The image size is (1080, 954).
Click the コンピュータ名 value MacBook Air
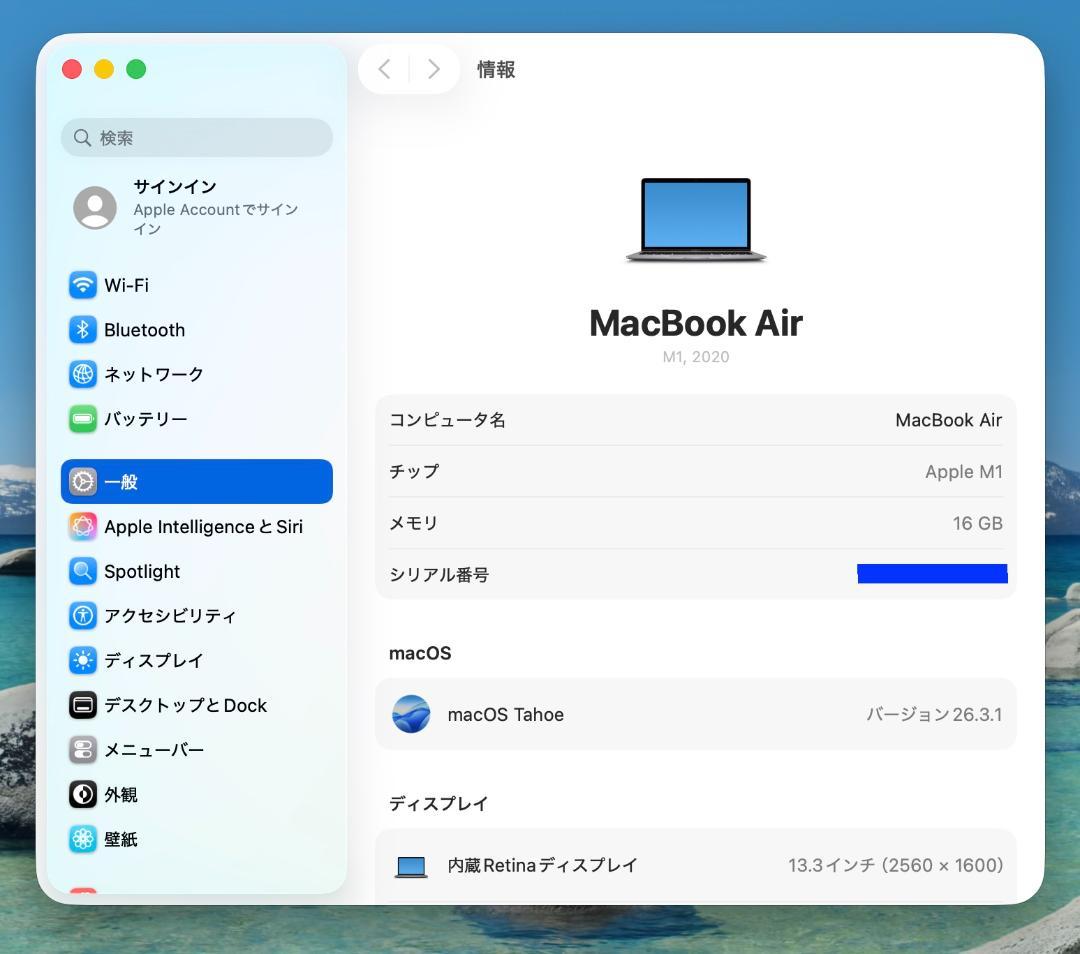tap(948, 420)
